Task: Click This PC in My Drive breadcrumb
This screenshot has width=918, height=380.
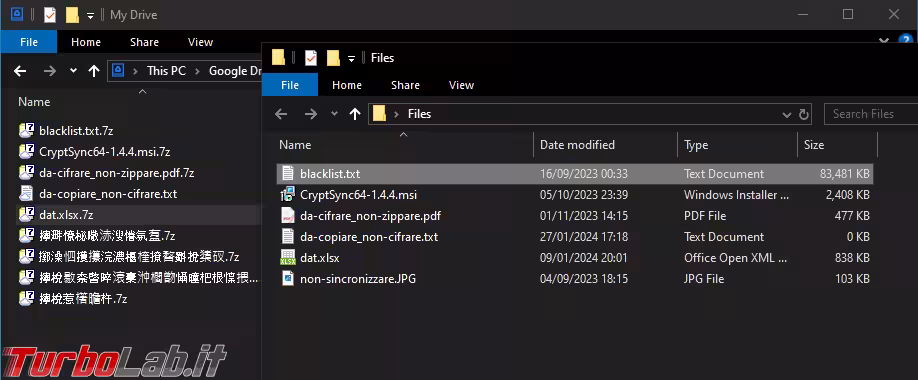Action: tap(166, 71)
